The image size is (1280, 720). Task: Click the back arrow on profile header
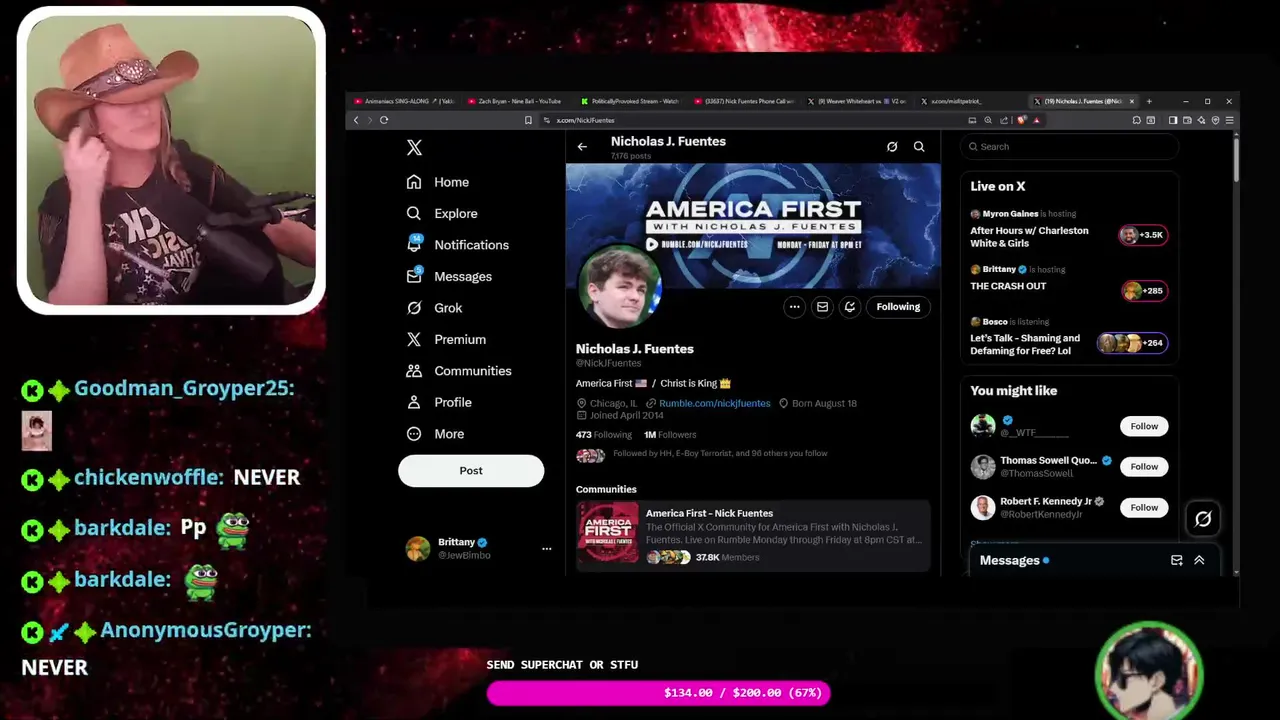[582, 147]
